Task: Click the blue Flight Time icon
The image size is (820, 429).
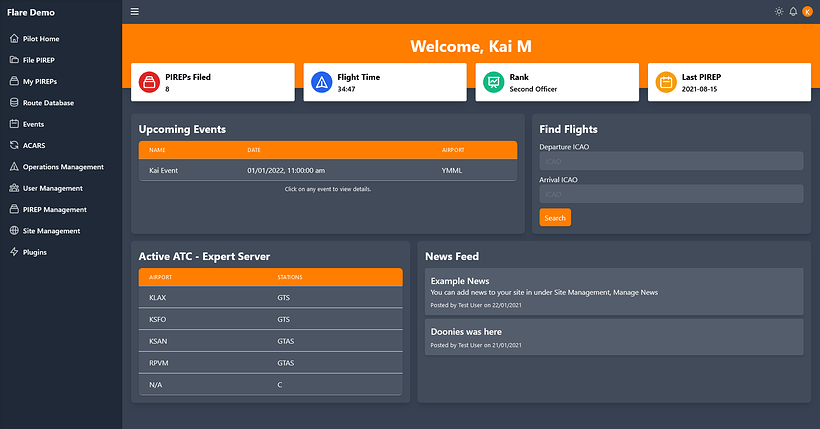Action: 322,82
